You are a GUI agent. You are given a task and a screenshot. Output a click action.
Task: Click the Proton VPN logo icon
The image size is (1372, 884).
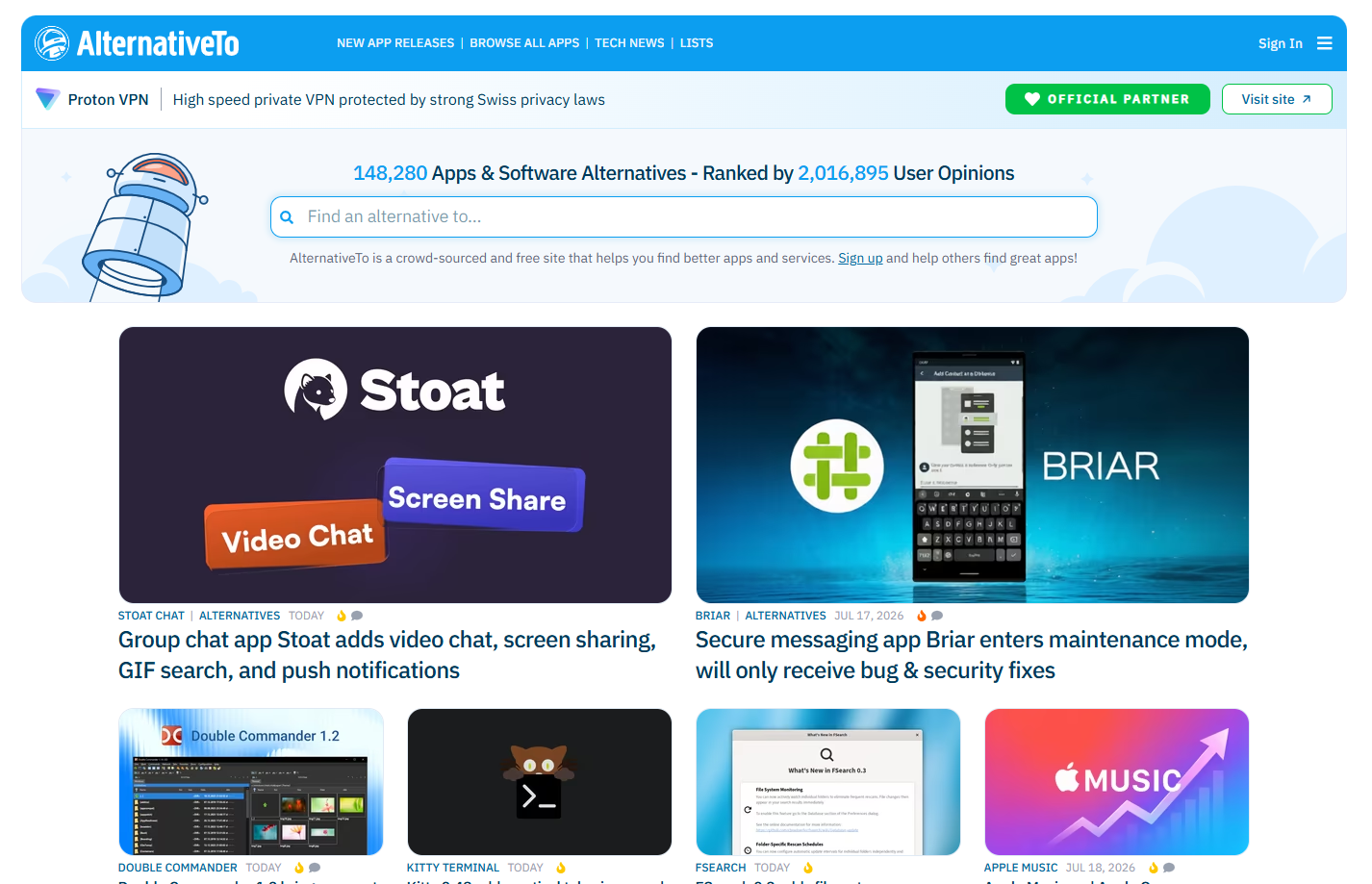47,99
